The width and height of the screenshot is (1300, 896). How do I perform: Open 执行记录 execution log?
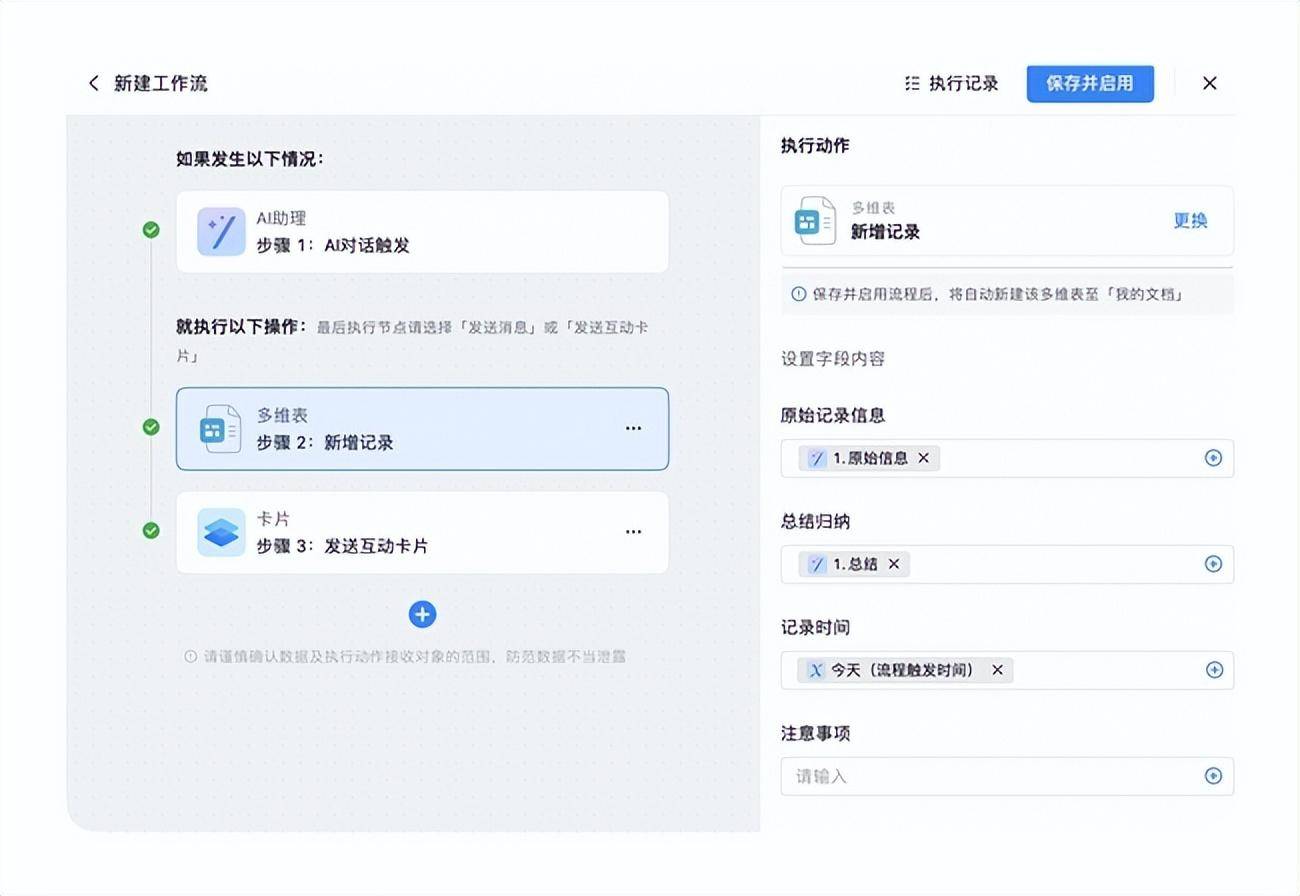pos(951,84)
